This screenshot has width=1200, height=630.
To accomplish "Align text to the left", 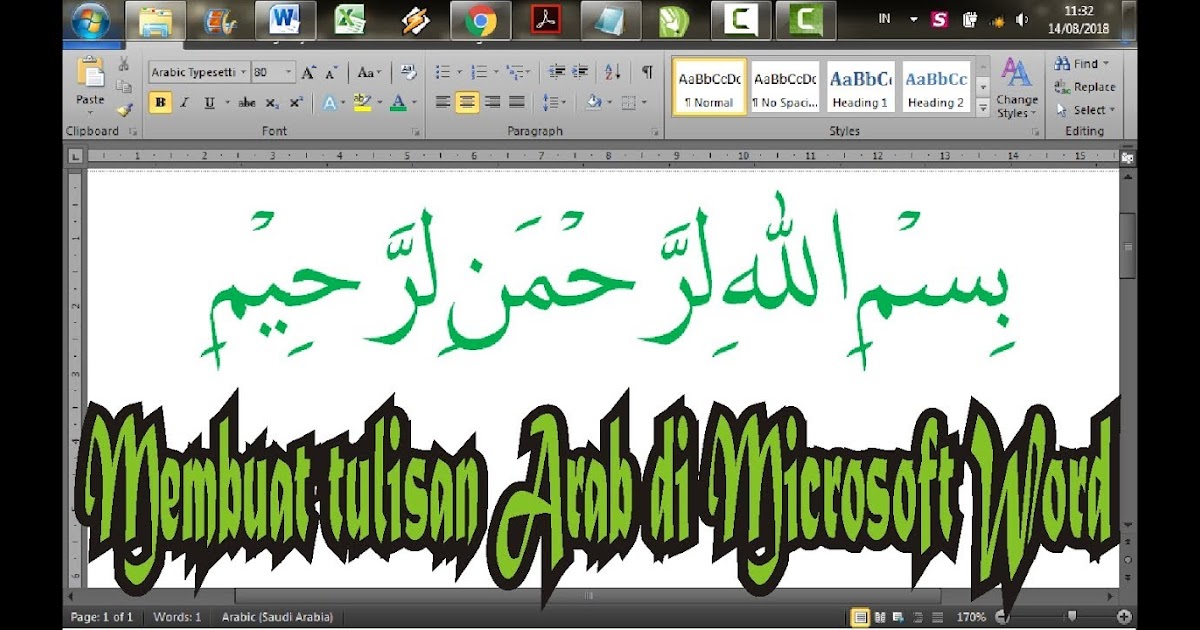I will 443,102.
